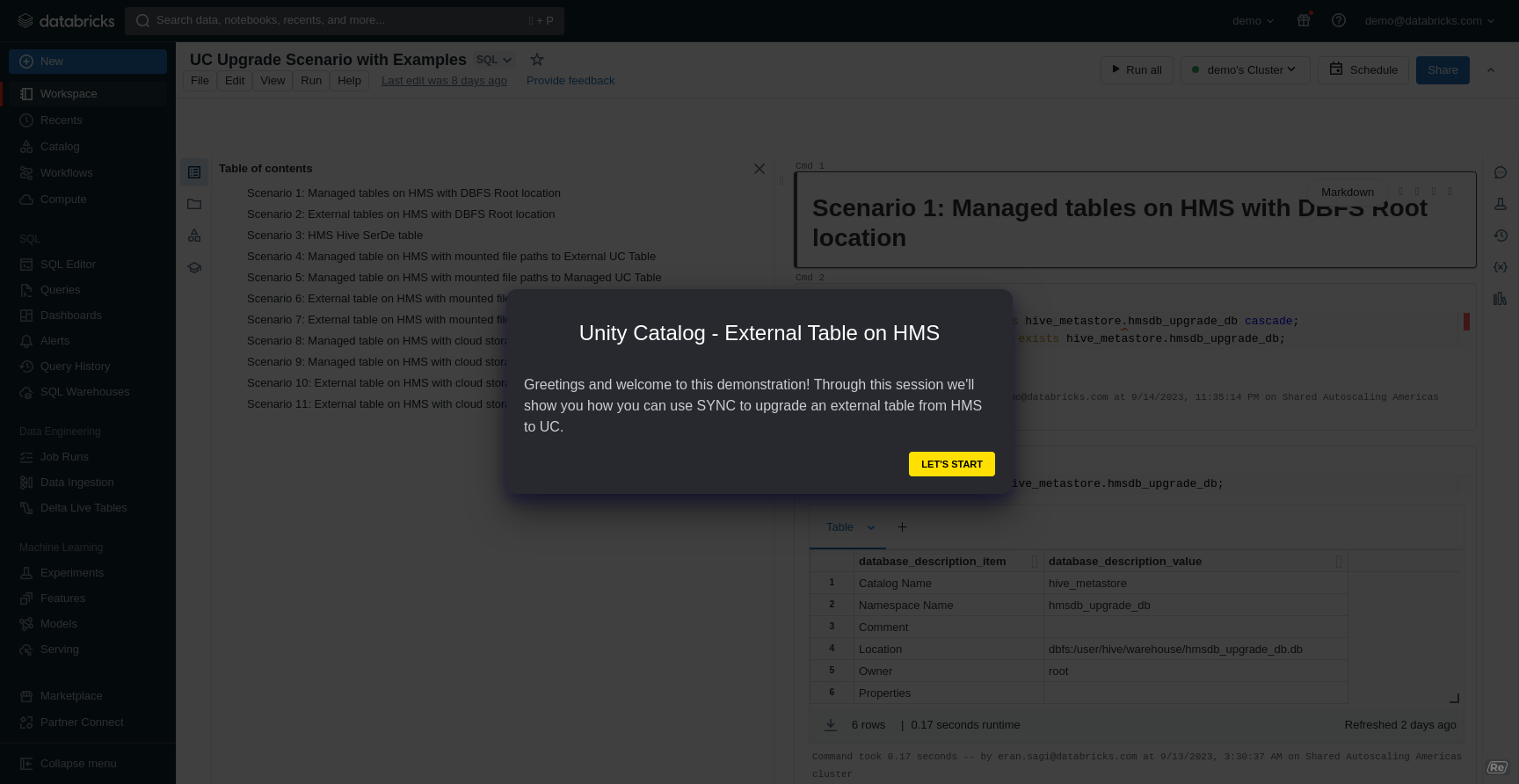Open the SQL Editor
Viewport: 1519px width, 784px height.
(x=88, y=265)
